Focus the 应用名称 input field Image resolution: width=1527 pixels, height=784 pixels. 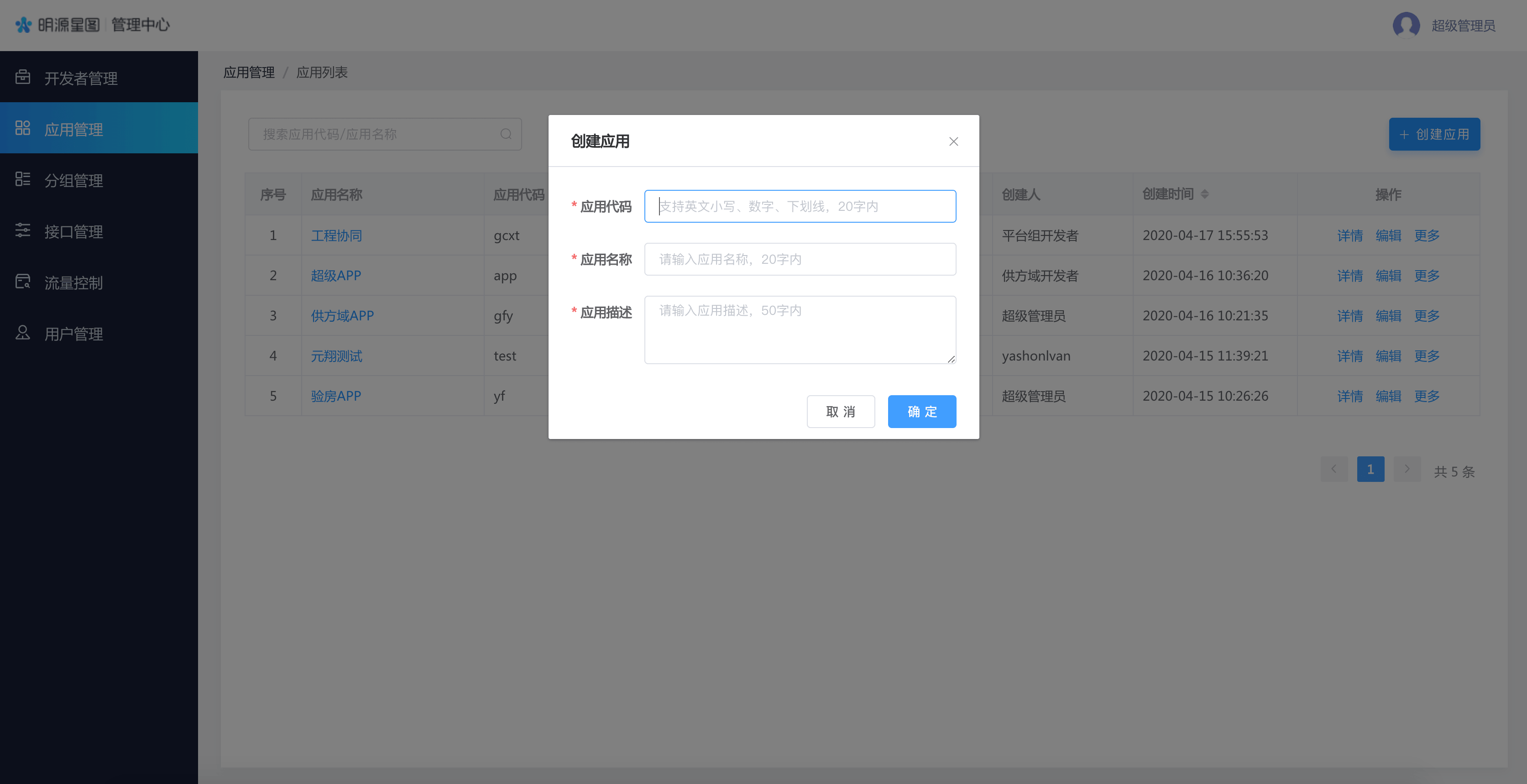[x=800, y=259]
